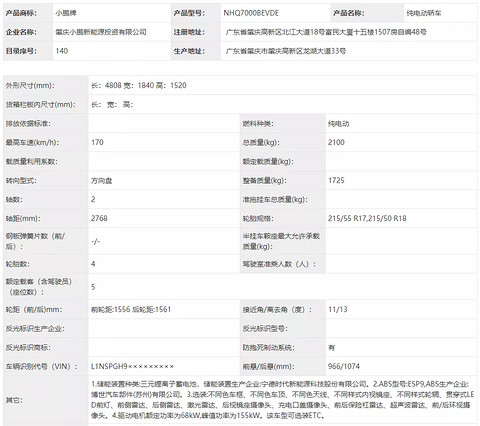Click the fuel type value 纯电动

338,124
